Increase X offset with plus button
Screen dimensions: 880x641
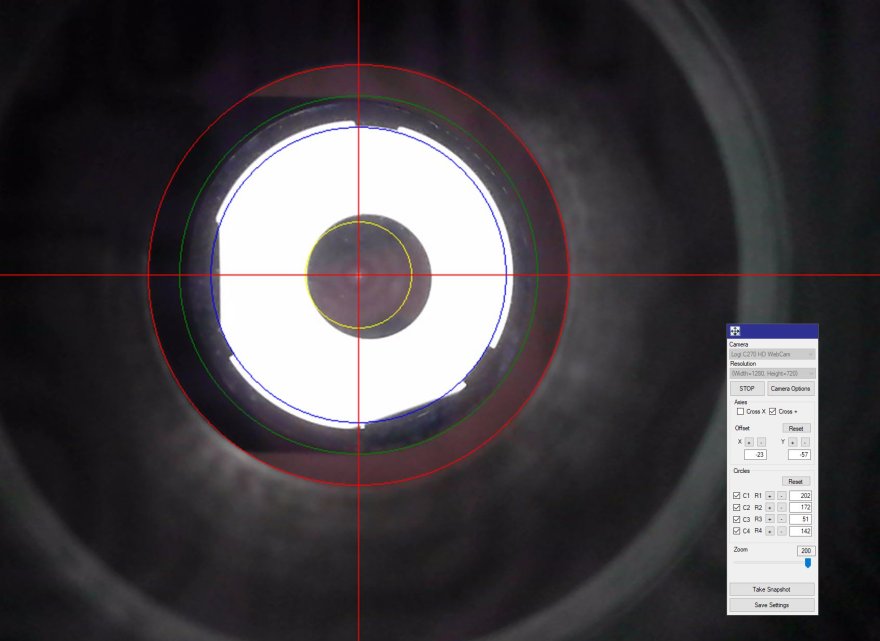[750, 441]
